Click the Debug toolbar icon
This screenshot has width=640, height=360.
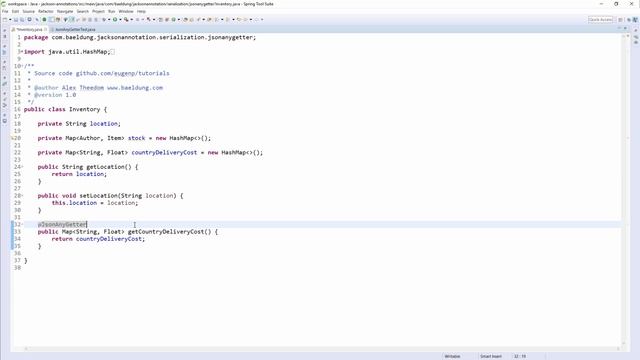tap(104, 19)
